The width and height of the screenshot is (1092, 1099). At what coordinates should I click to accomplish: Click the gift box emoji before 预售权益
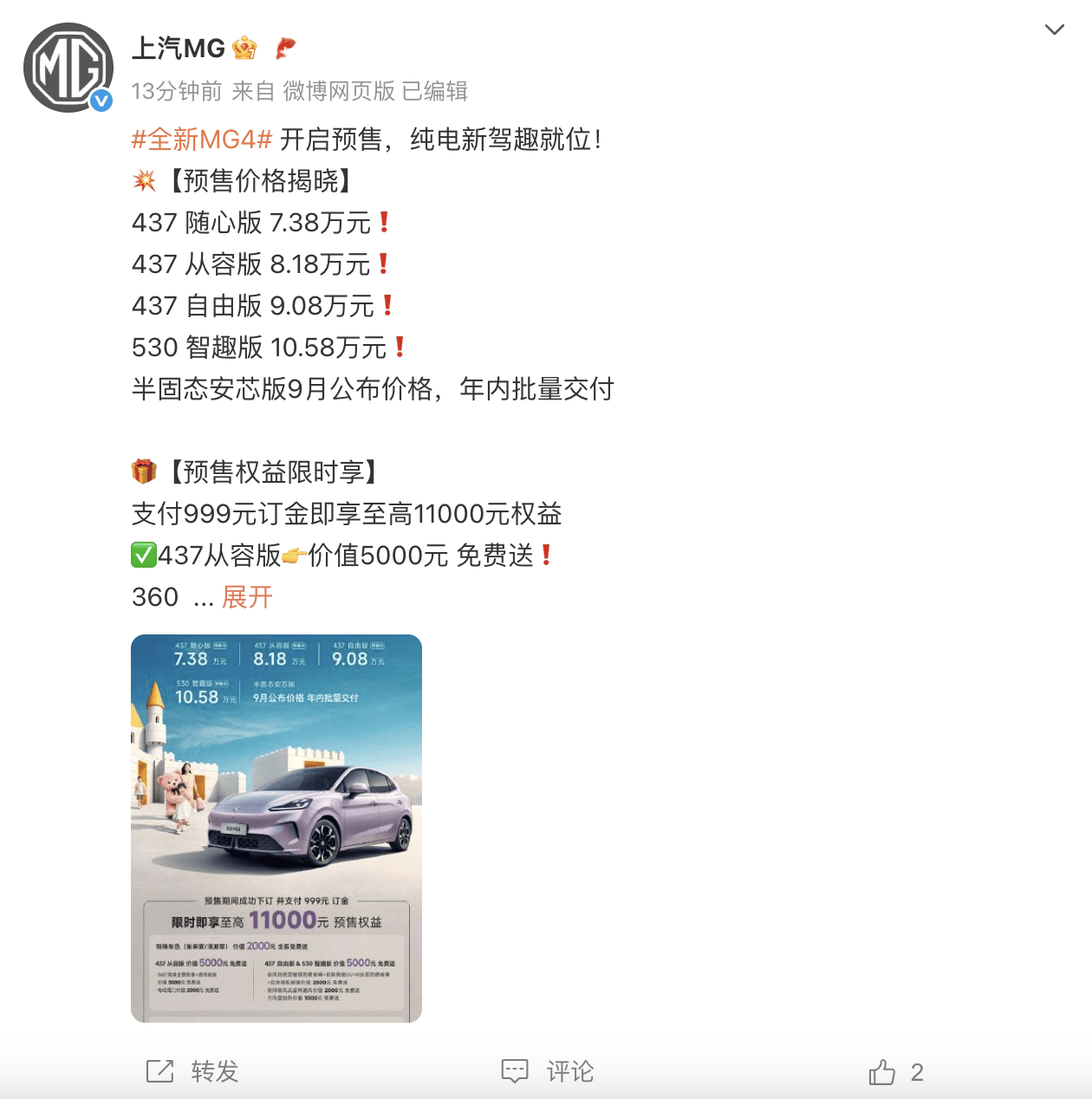(x=144, y=471)
